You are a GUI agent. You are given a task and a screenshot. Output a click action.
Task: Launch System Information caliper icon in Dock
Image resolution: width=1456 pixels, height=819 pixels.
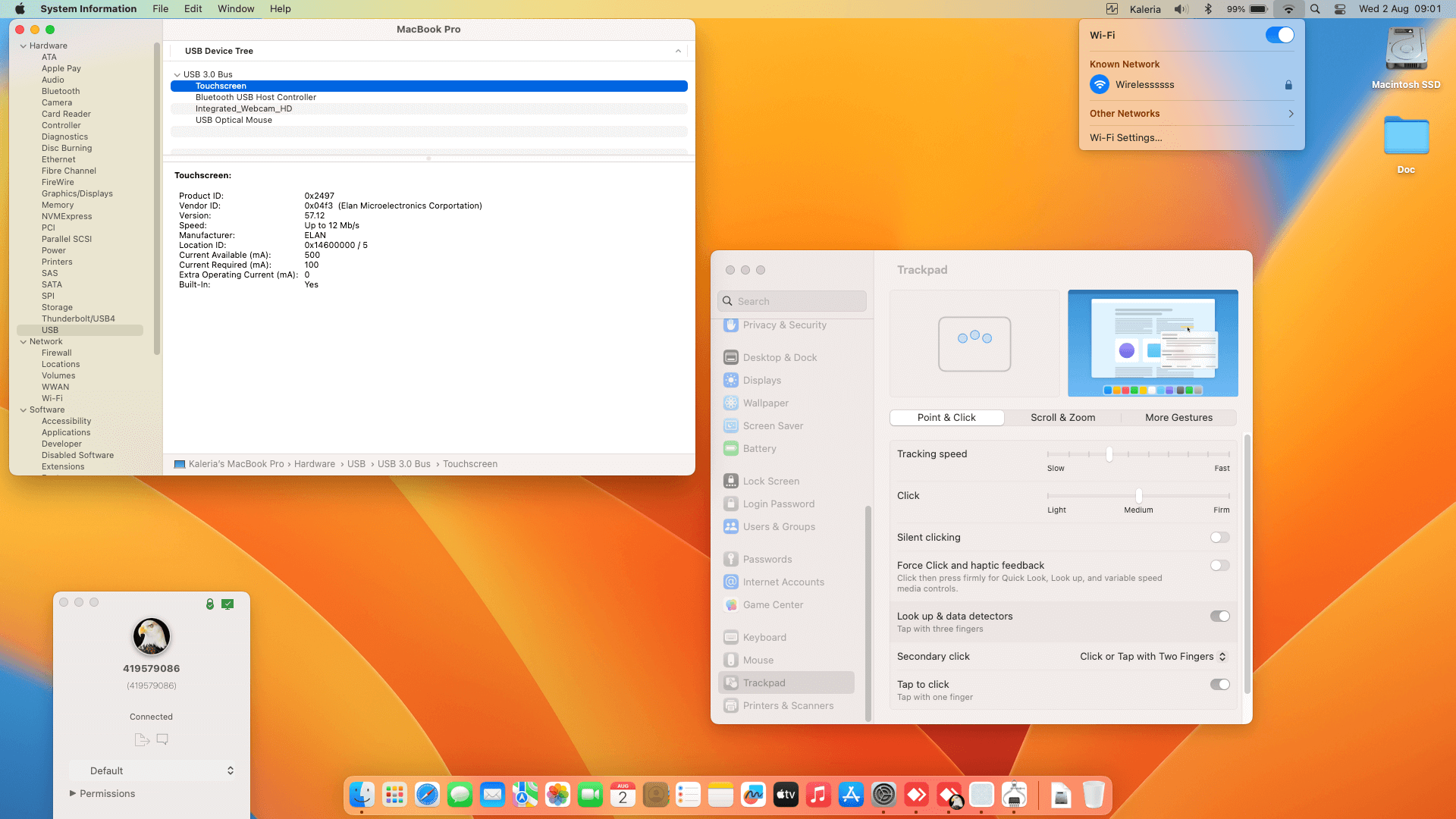point(1014,795)
